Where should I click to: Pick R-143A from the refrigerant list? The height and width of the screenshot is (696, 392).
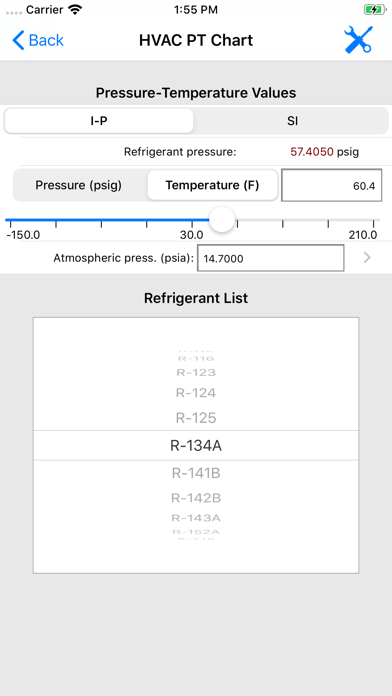click(x=196, y=518)
